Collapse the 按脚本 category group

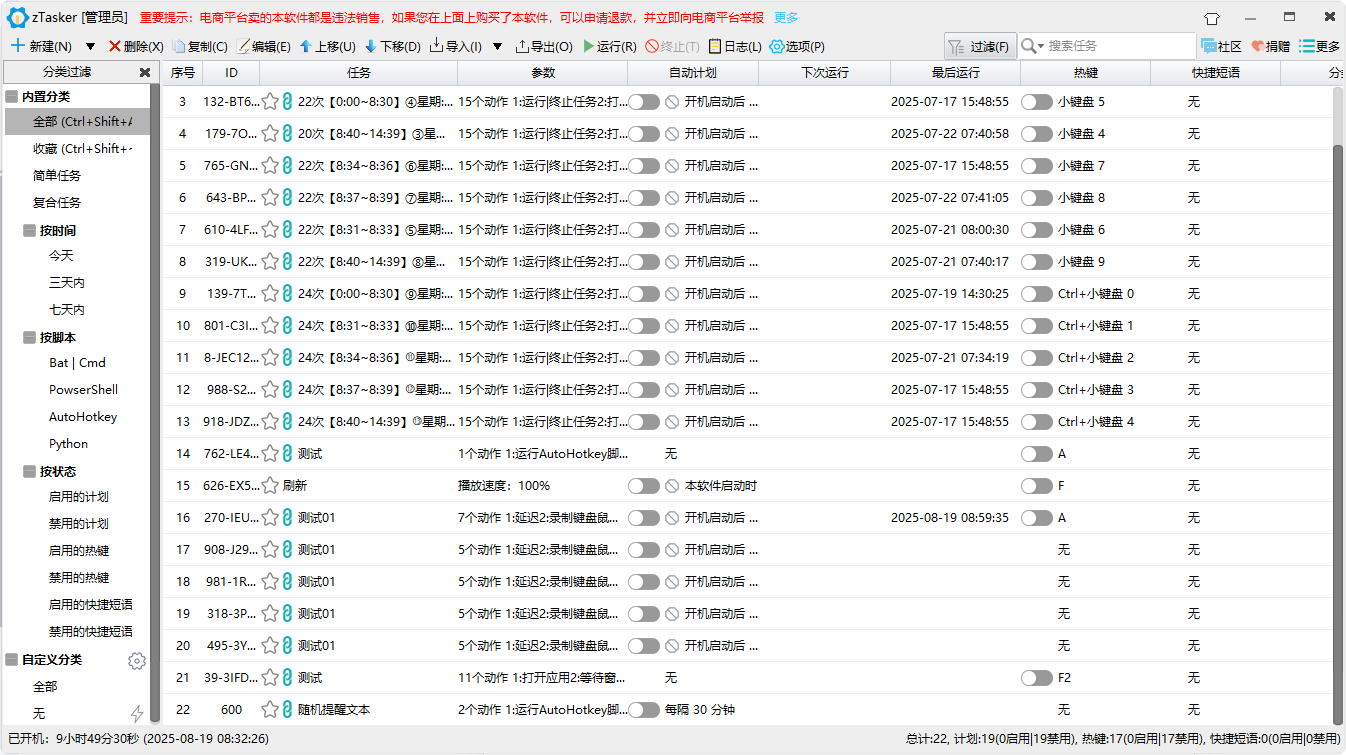(28, 337)
